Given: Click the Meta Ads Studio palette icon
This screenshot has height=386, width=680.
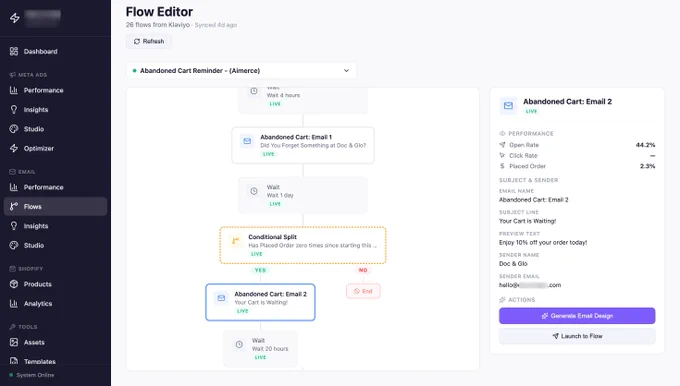Looking at the screenshot, I should [x=14, y=129].
